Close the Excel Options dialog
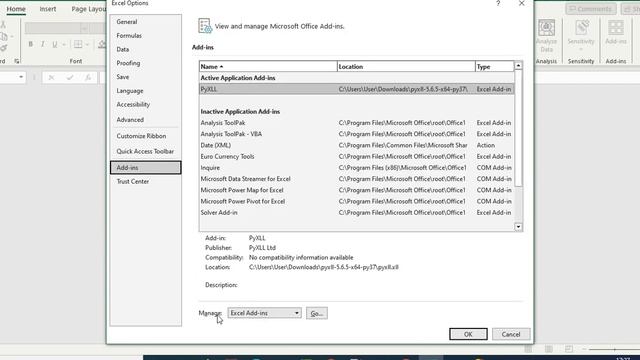640x360 pixels. [522, 3]
